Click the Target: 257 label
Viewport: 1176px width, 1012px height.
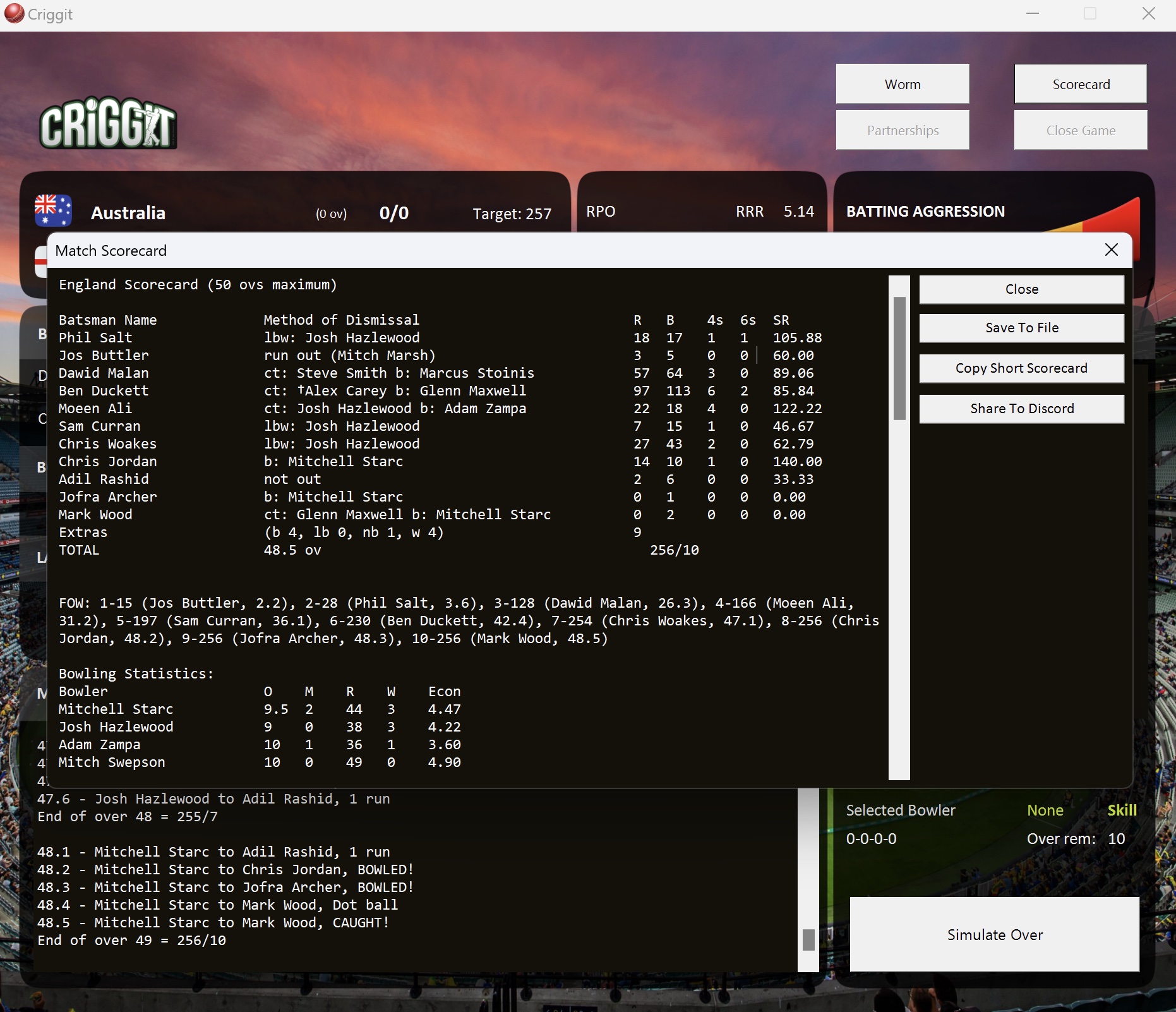(512, 214)
